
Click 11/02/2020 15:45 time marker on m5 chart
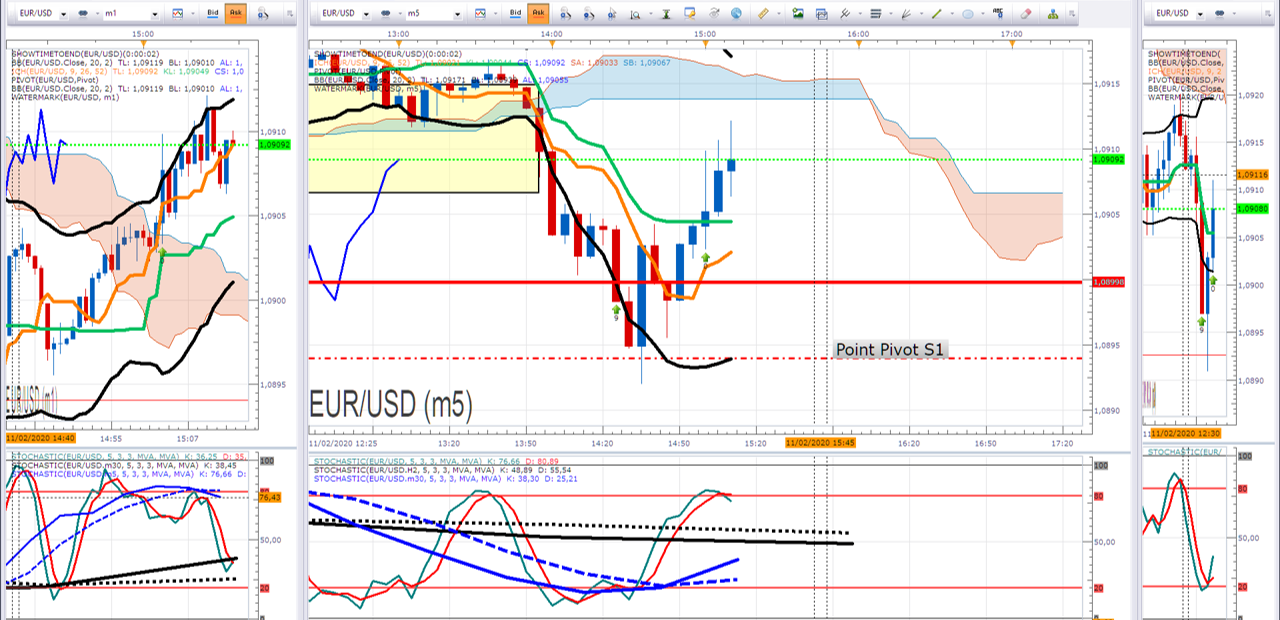[x=819, y=442]
